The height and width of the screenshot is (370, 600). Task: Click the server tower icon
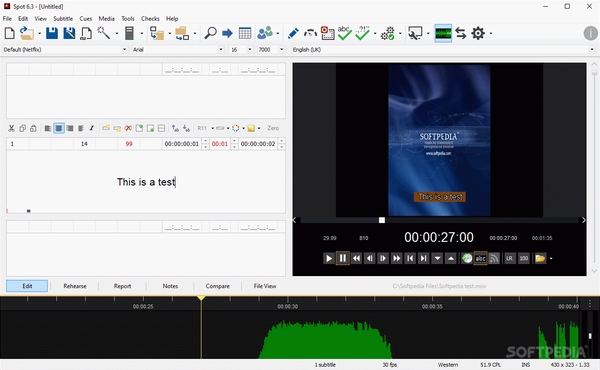coord(129,33)
